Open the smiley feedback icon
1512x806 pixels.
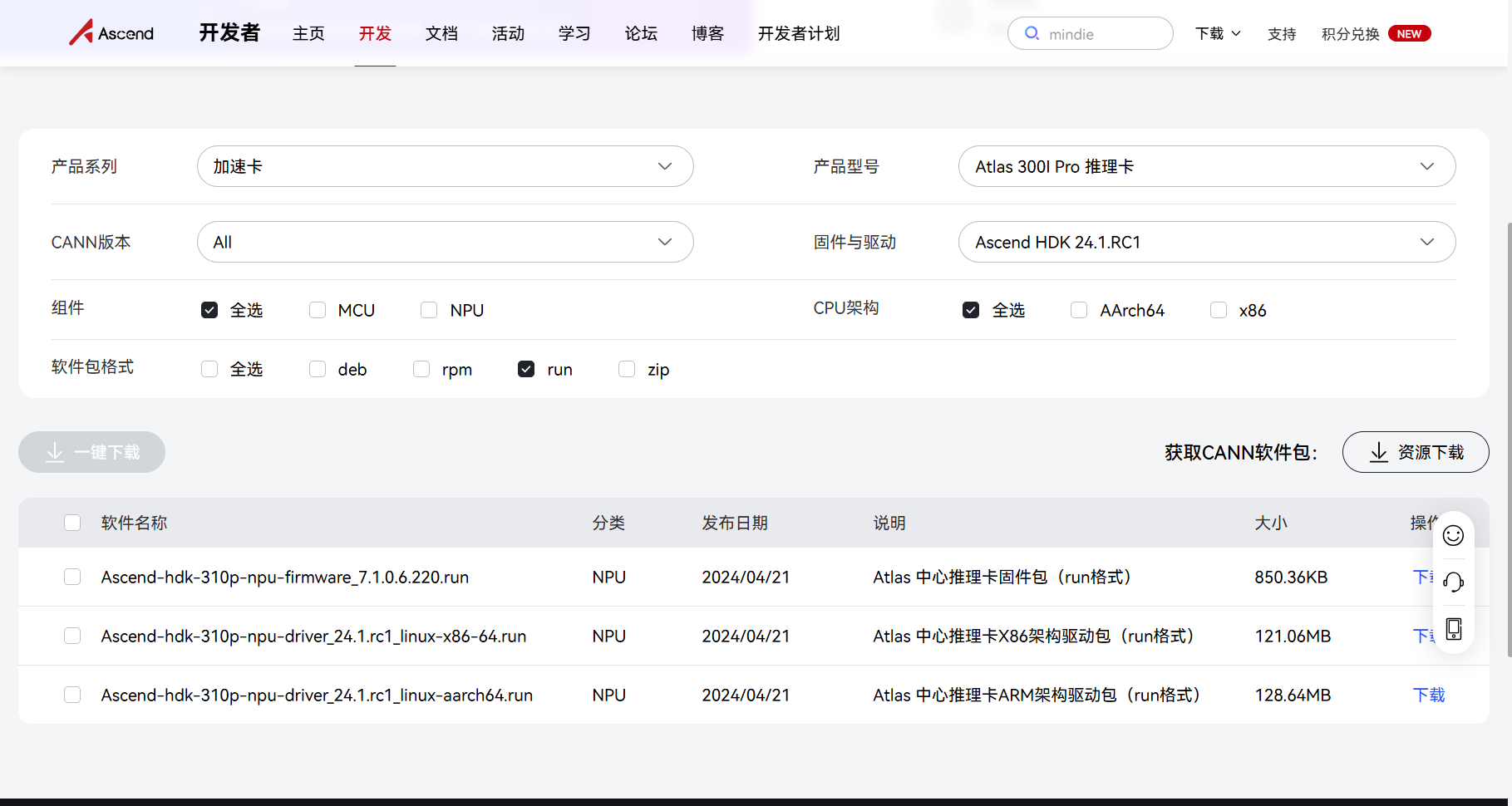pyautogui.click(x=1453, y=536)
